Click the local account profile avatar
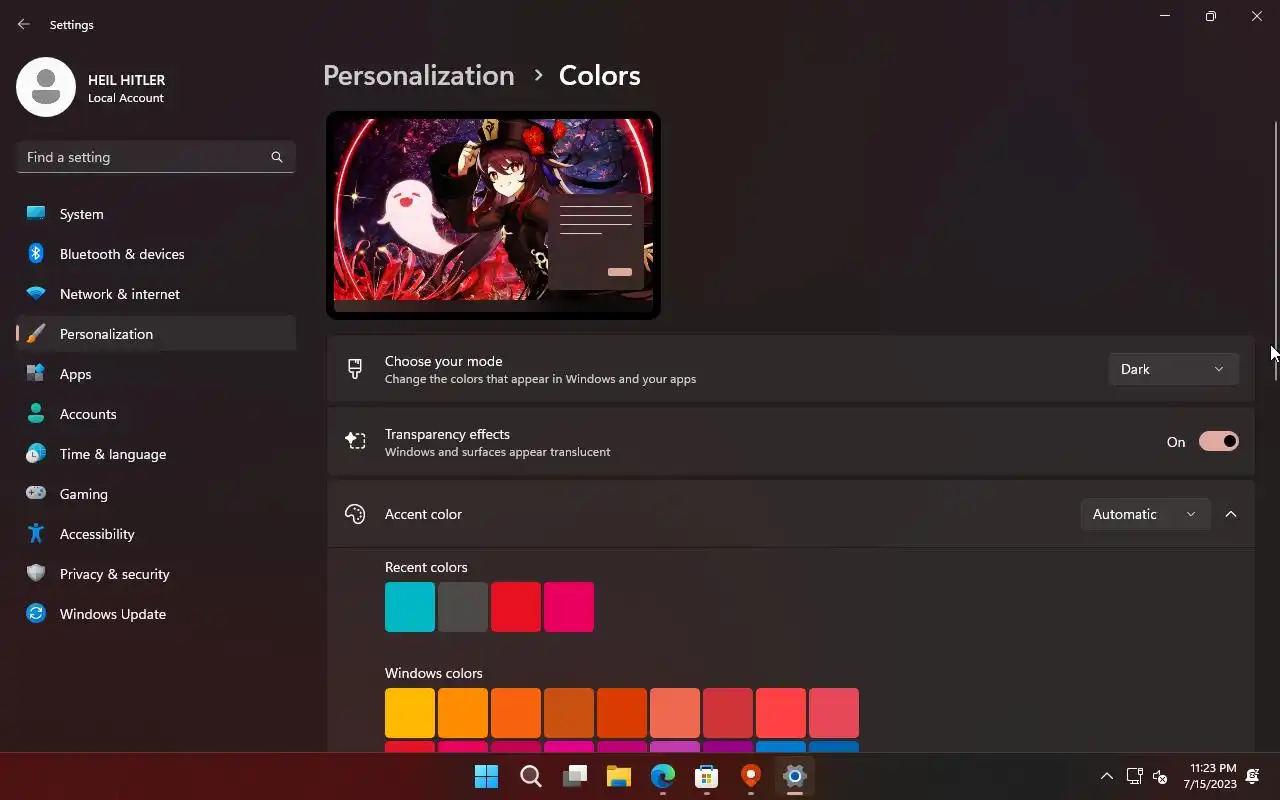The image size is (1280, 800). (x=46, y=87)
